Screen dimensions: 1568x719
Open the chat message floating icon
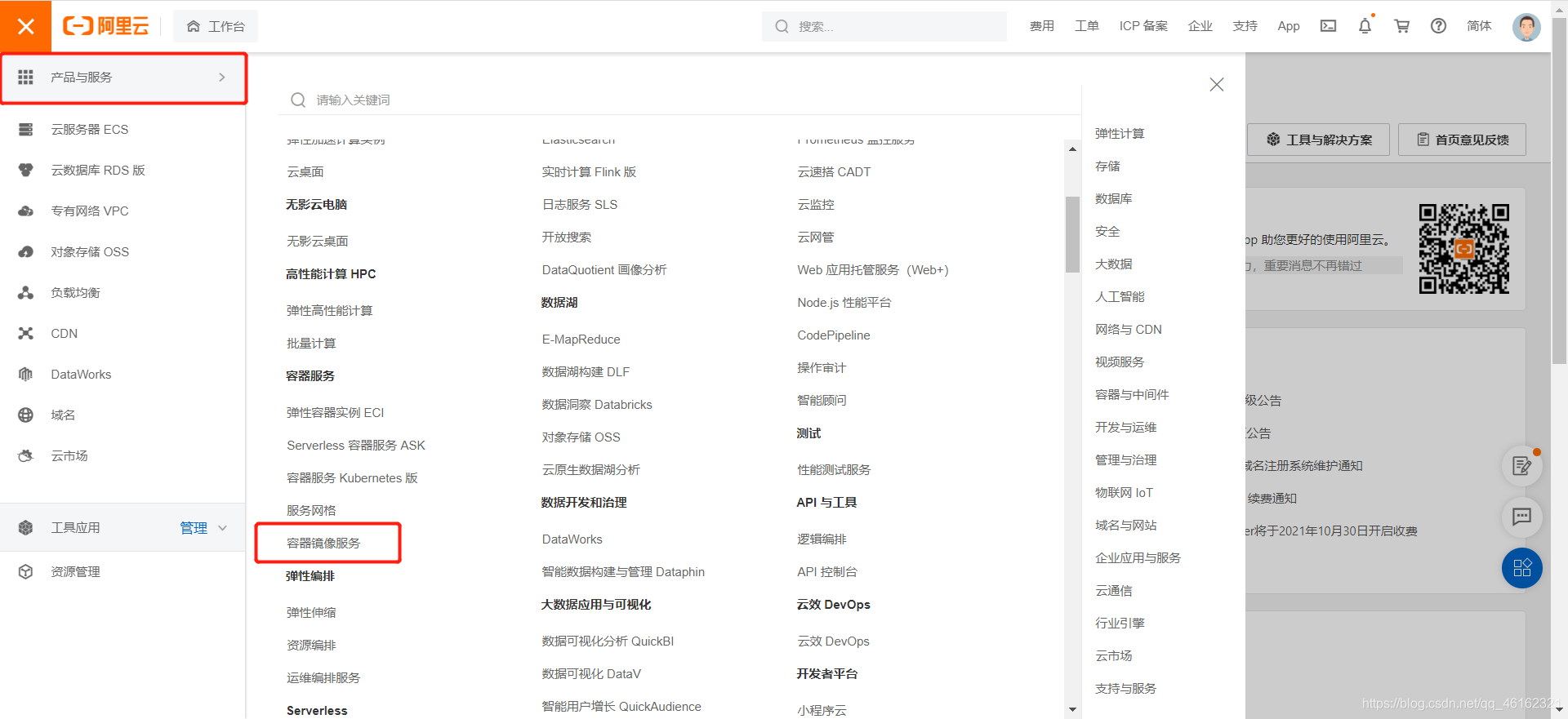1522,517
